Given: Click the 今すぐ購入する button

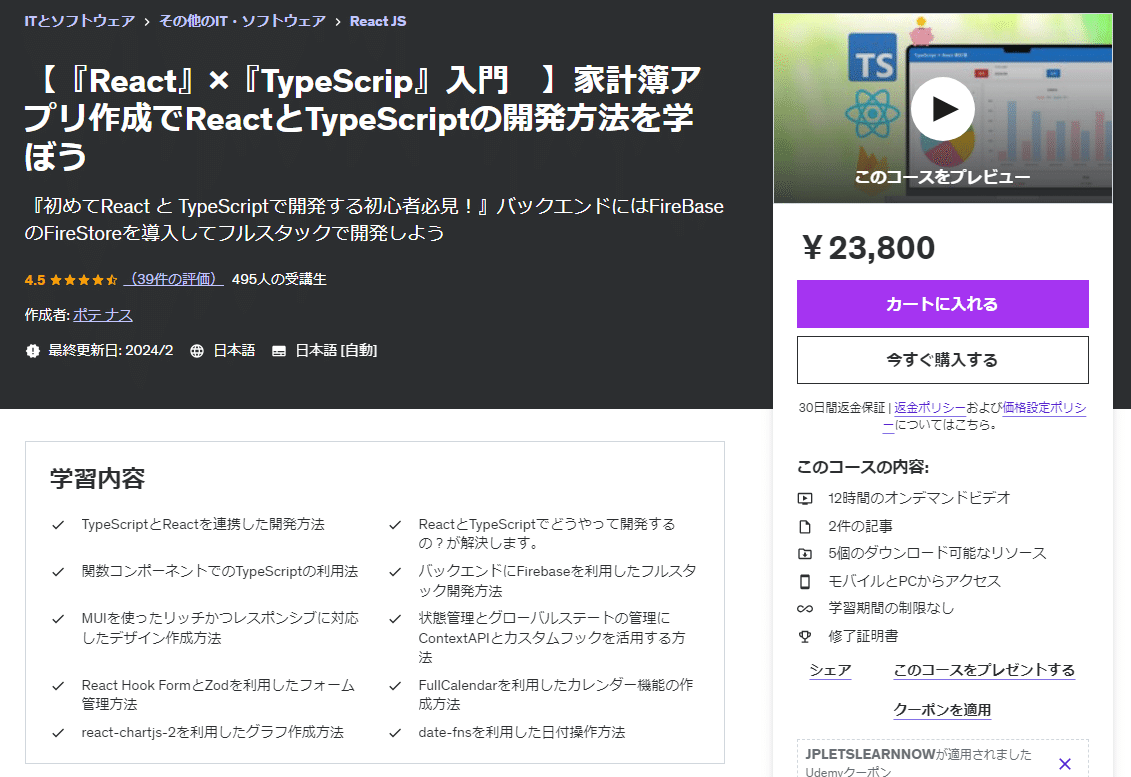Looking at the screenshot, I should 941,360.
